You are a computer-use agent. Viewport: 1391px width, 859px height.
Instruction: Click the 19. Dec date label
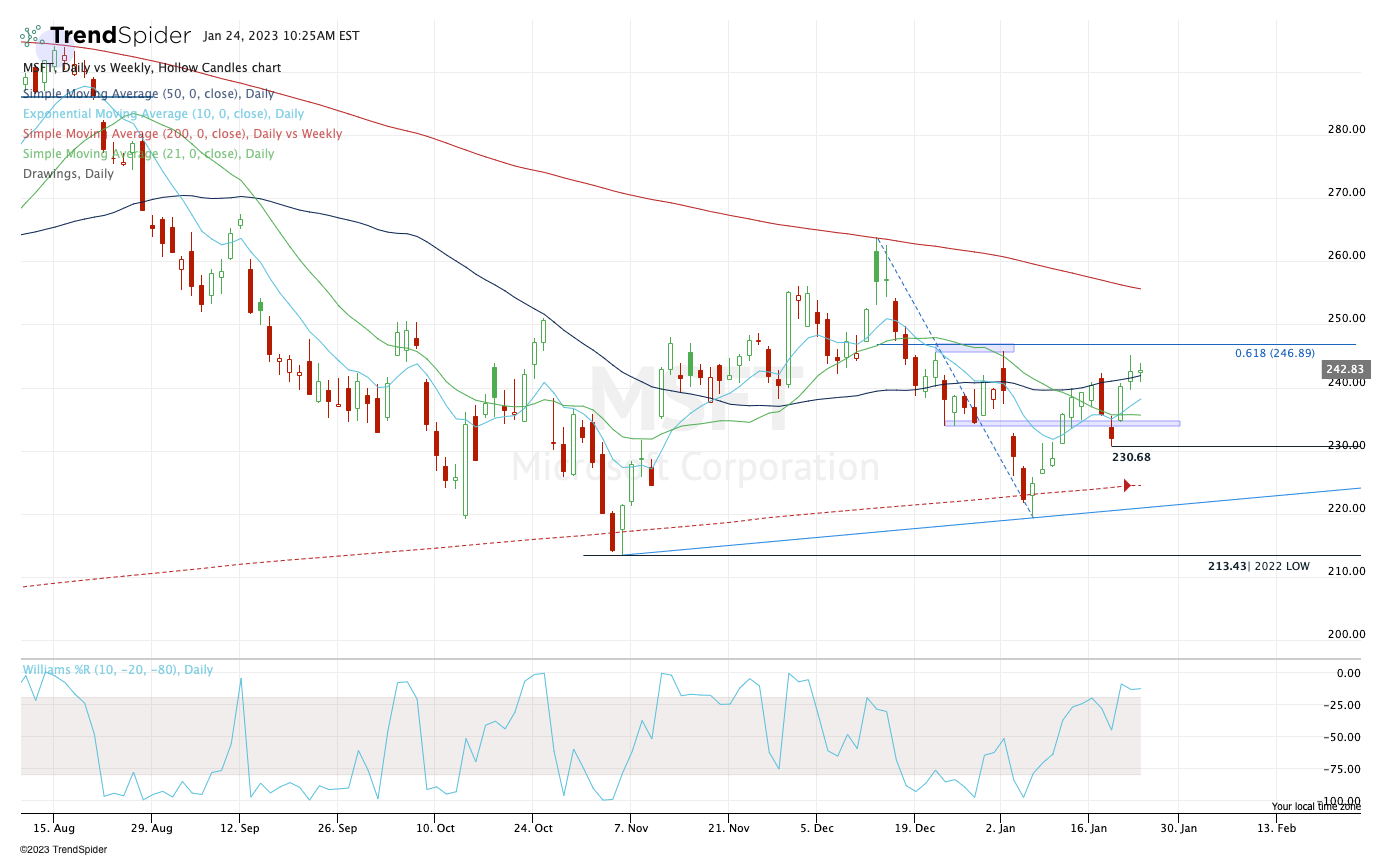point(913,828)
